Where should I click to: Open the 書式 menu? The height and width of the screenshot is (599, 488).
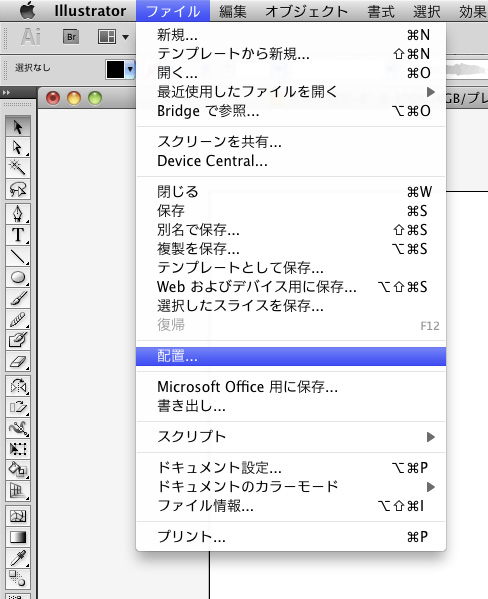[381, 11]
